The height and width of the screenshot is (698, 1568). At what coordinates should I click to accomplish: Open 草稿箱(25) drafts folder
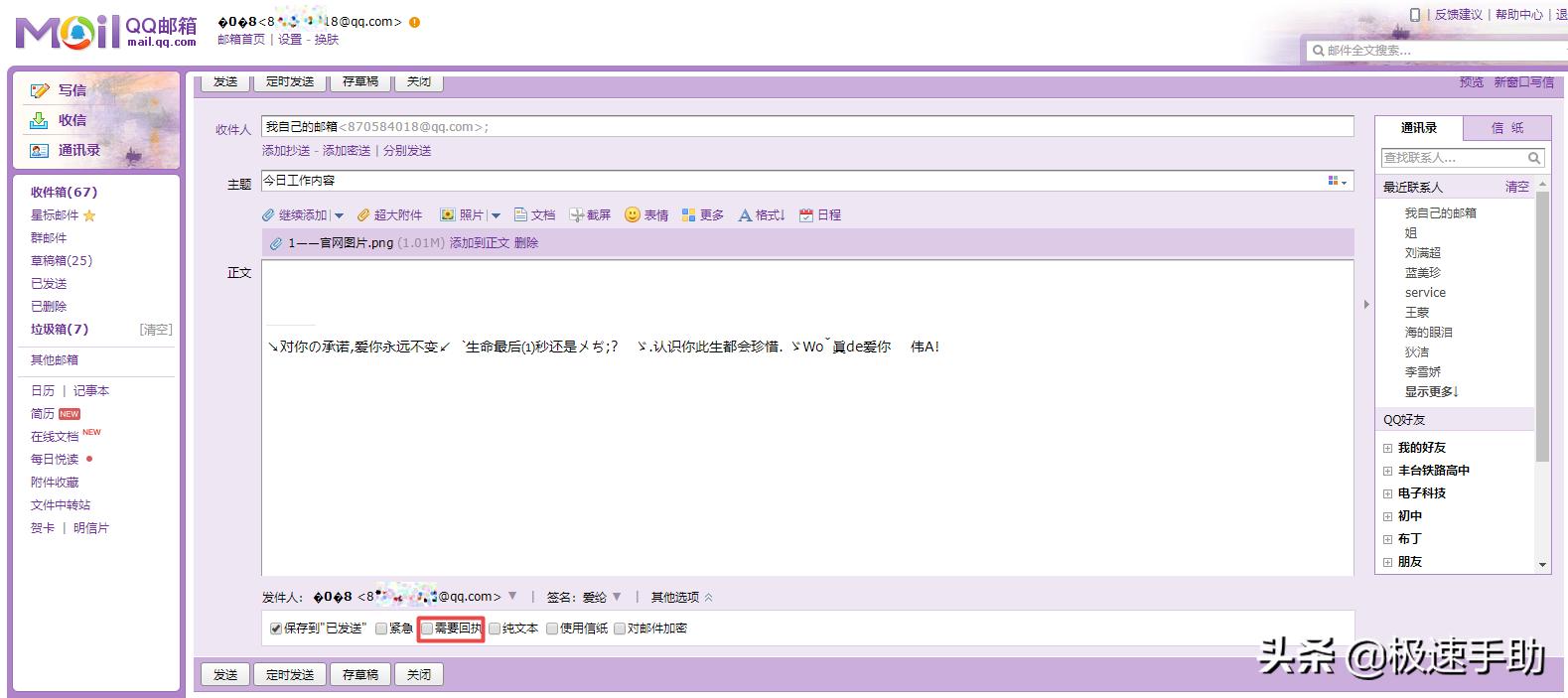click(x=62, y=261)
